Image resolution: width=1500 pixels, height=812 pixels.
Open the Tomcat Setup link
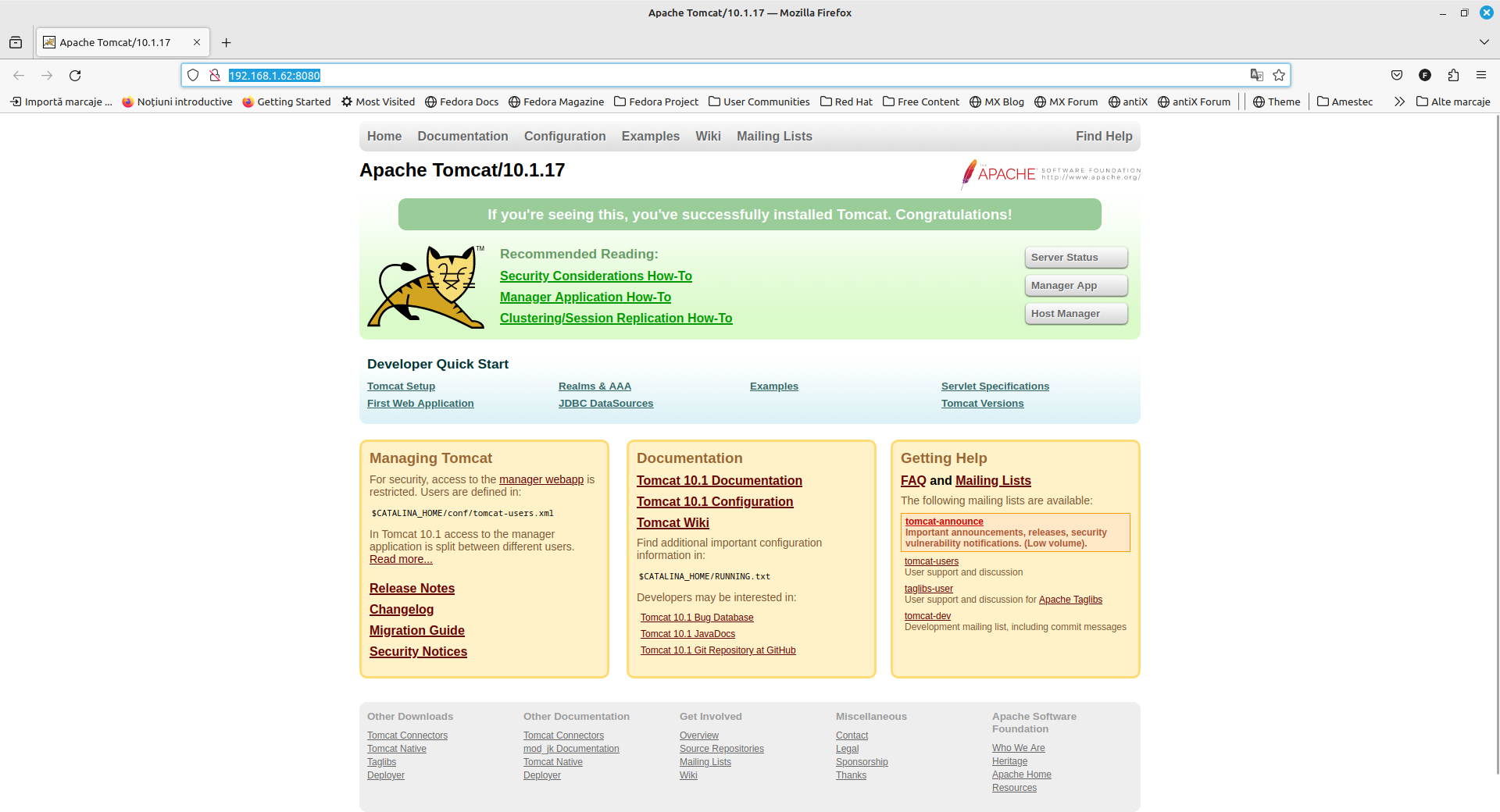tap(401, 386)
